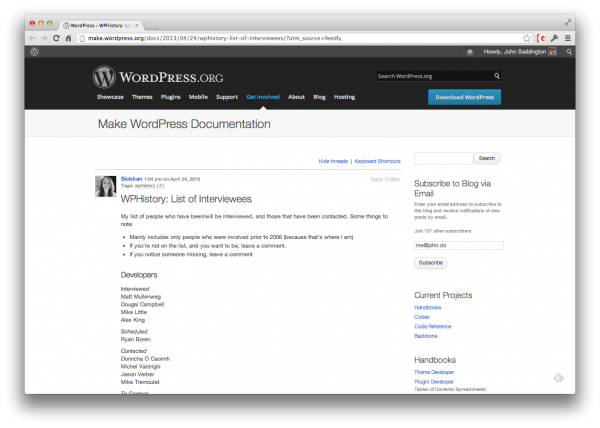Image resolution: width=600 pixels, height=428 pixels.
Task: Open the admin bar search magnifier
Action: point(569,52)
